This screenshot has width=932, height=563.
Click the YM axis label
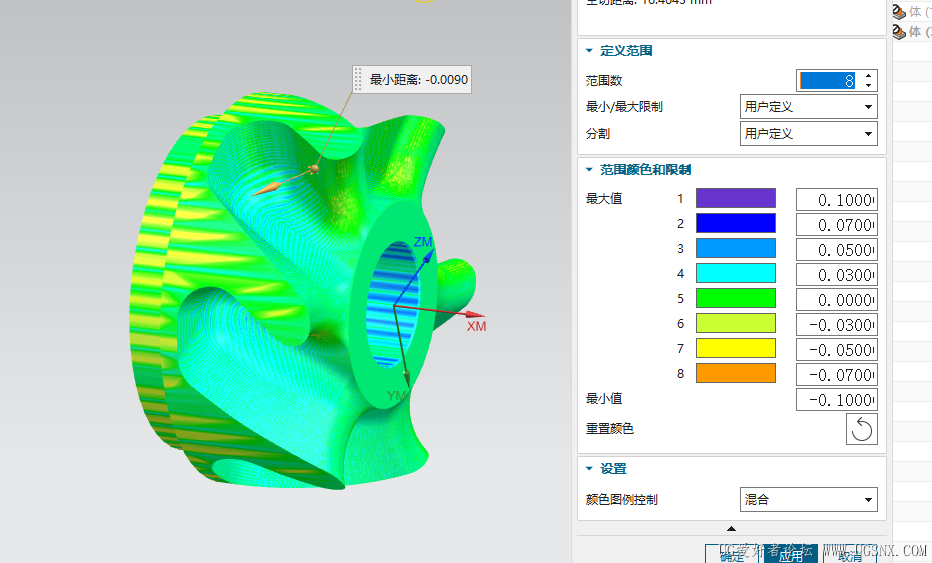(396, 396)
